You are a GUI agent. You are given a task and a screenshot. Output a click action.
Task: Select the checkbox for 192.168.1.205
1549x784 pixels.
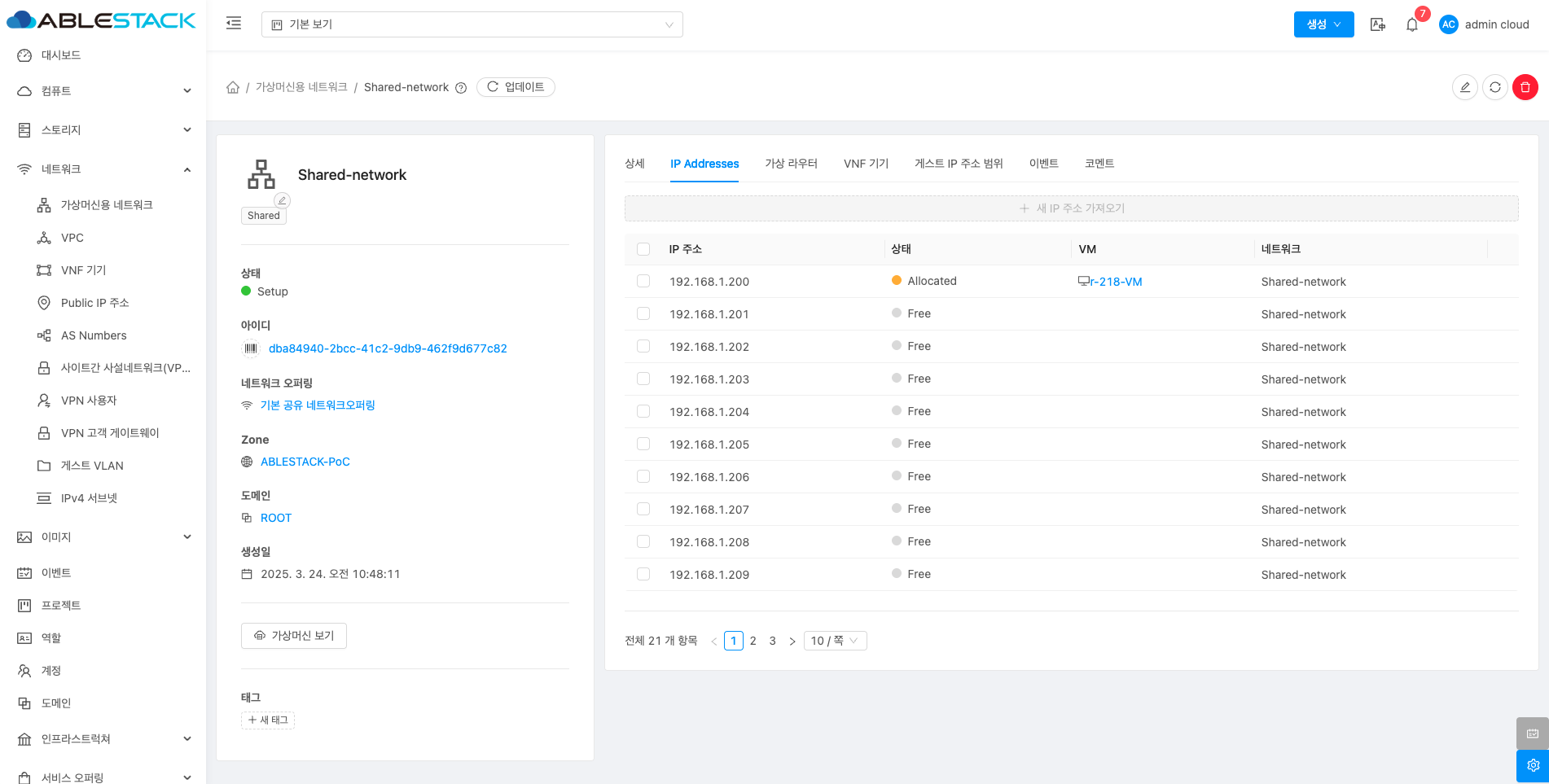tap(643, 444)
